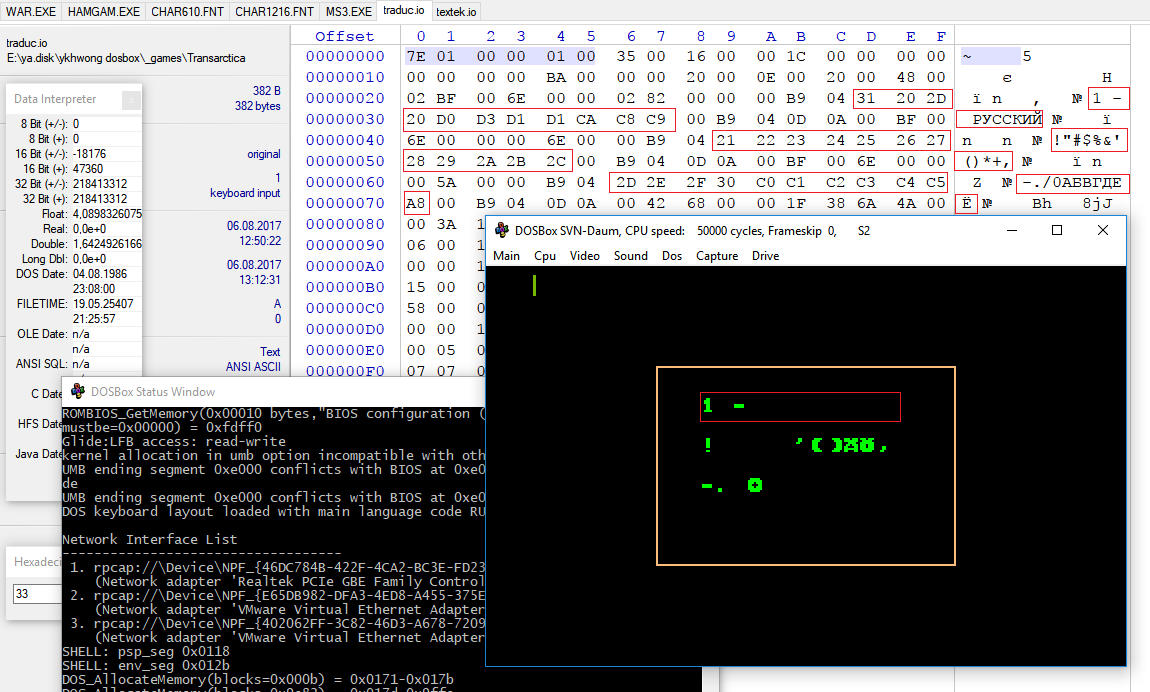Click the 'keyboard input' state label
1150x692 pixels.
pos(245,193)
